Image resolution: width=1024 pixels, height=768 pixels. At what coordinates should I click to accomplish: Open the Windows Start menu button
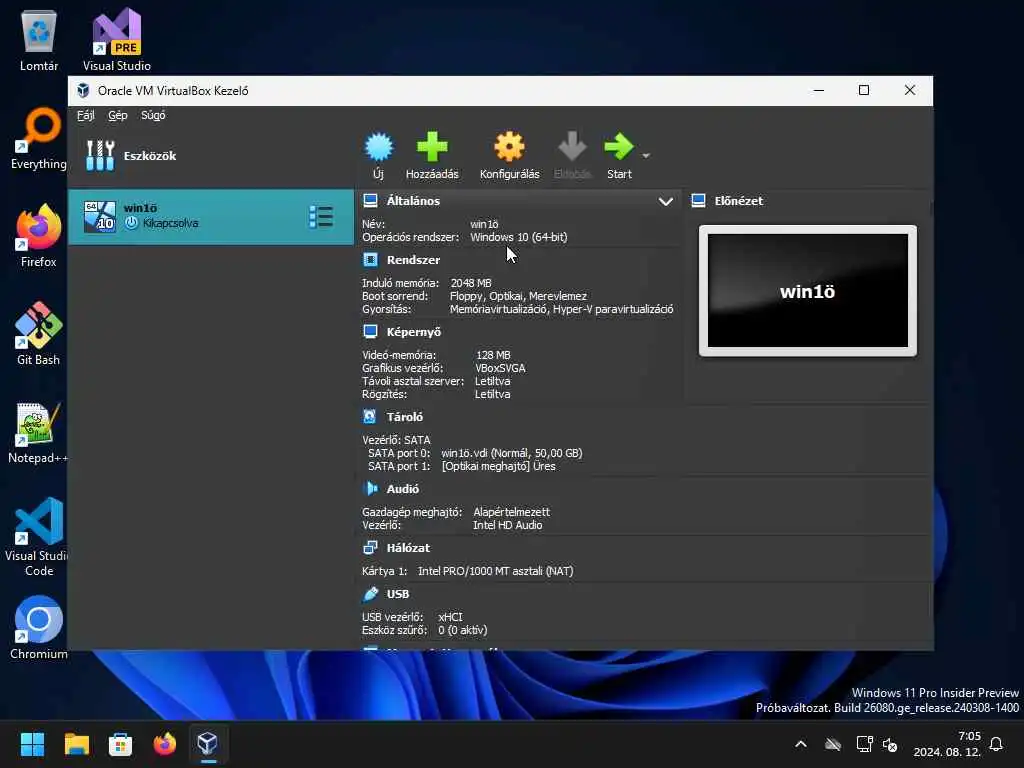pos(32,744)
